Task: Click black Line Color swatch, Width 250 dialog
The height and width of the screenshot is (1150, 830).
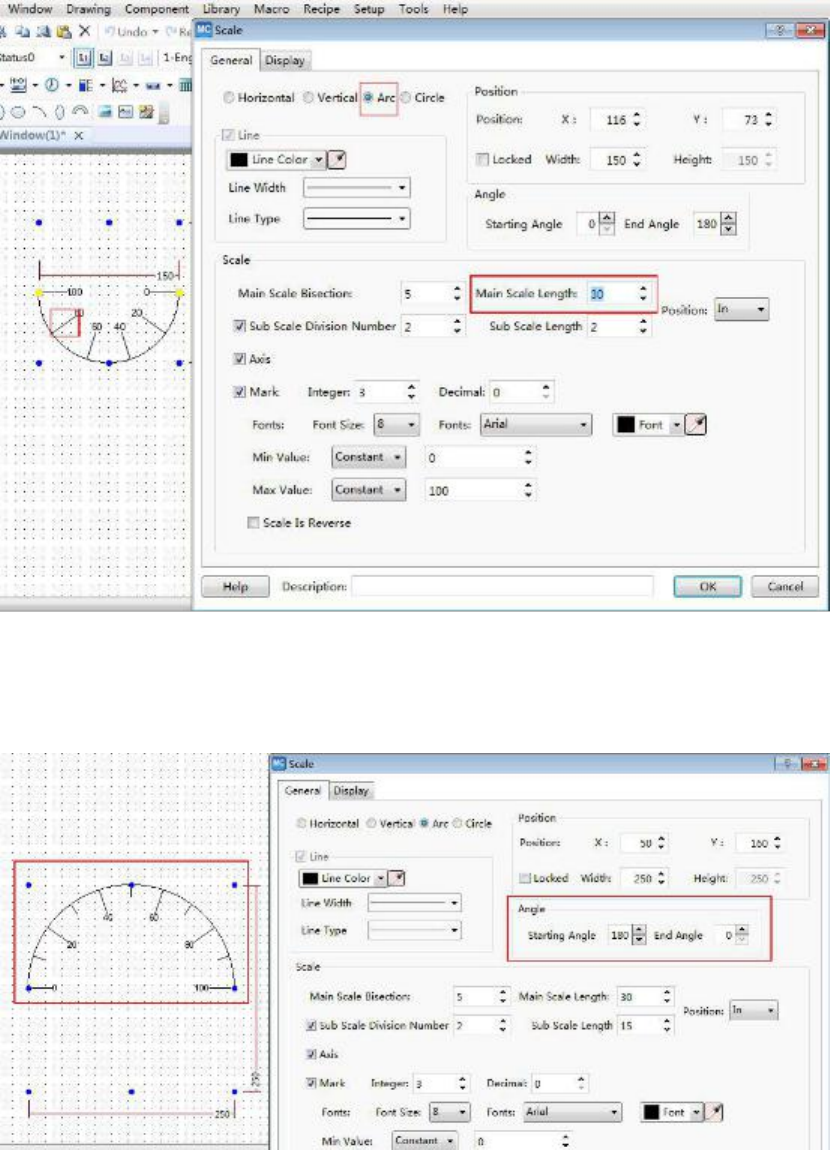Action: [x=310, y=878]
